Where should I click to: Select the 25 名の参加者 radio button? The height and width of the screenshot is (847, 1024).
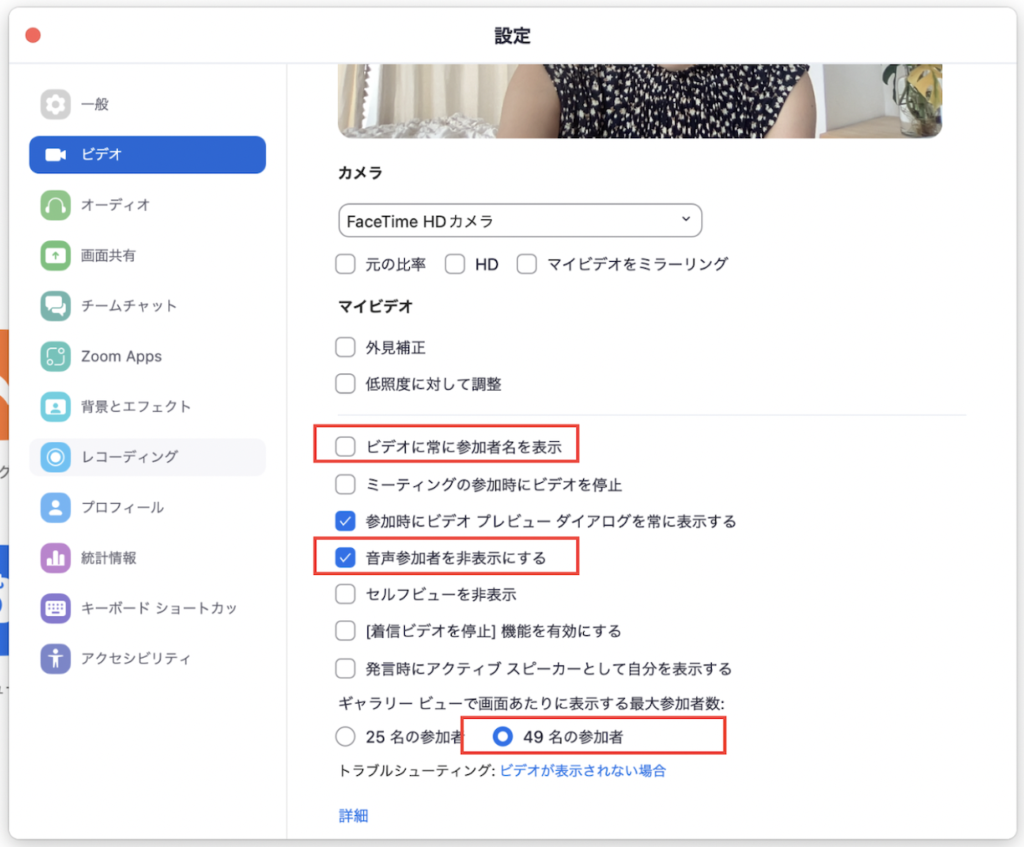coord(346,737)
